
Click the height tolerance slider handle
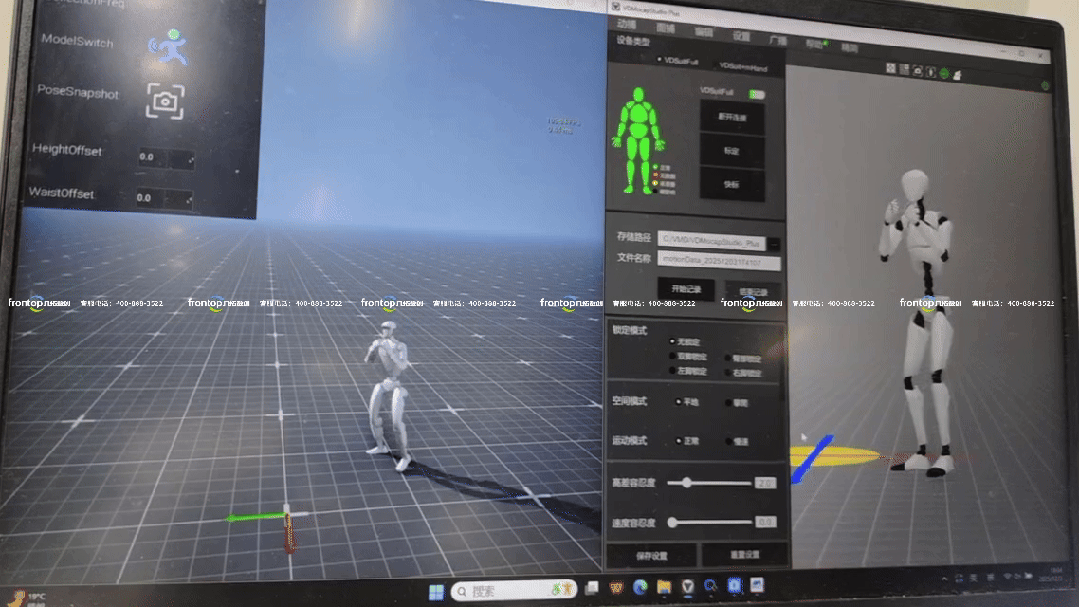pos(687,482)
